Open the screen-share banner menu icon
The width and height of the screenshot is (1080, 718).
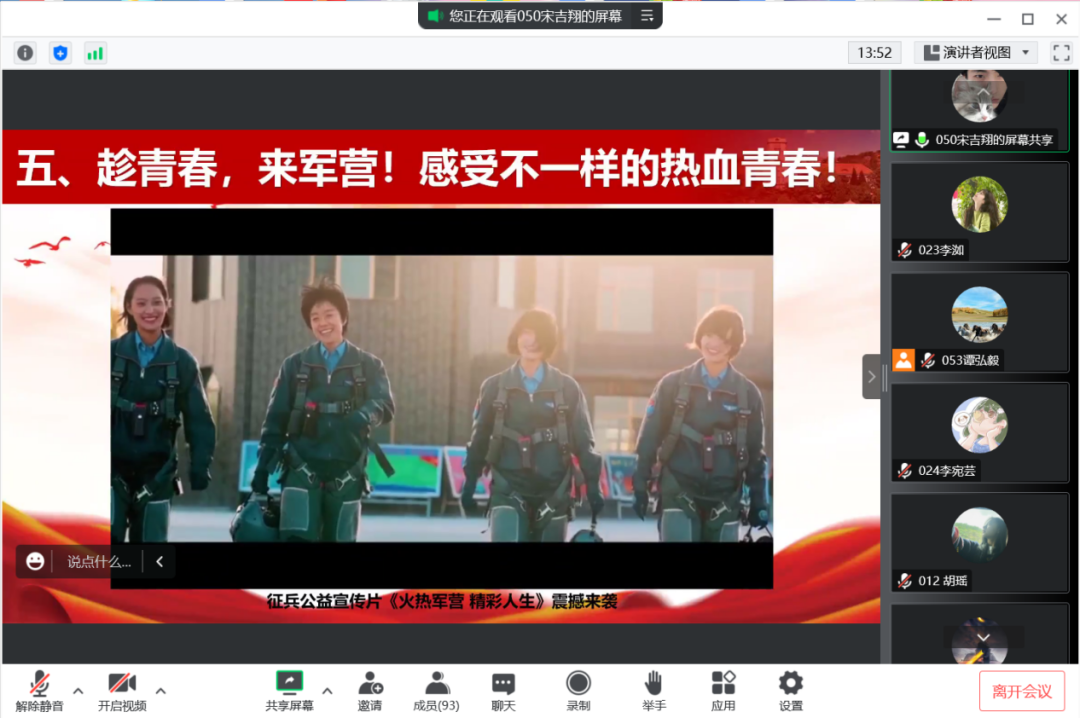coord(647,15)
